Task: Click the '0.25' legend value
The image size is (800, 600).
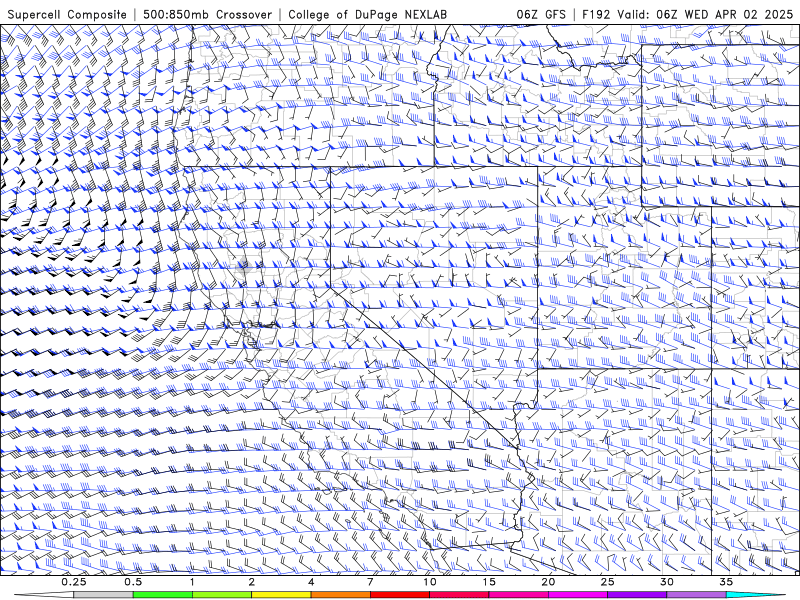Action: point(74,582)
